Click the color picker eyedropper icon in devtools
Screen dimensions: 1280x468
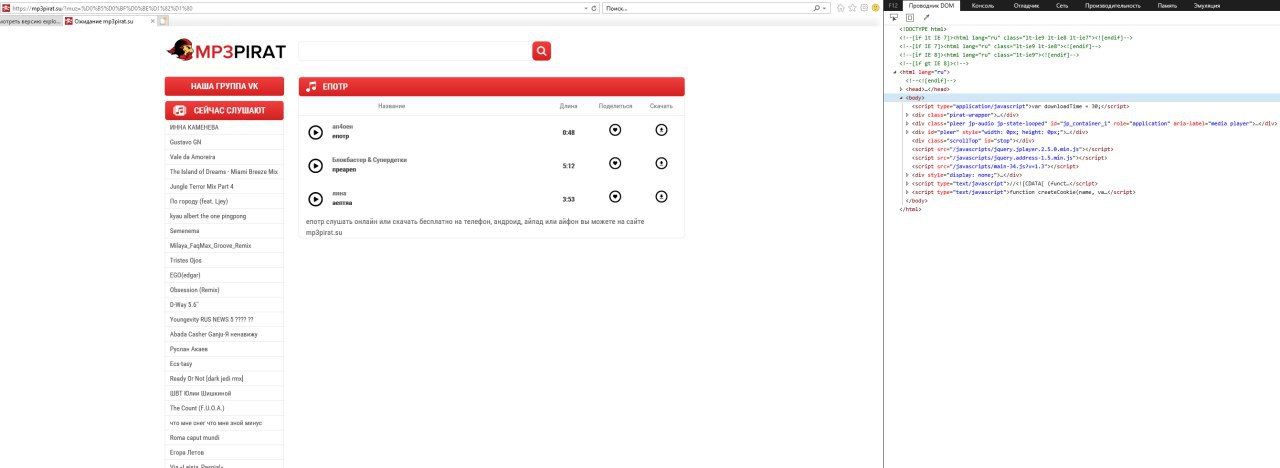pos(926,17)
